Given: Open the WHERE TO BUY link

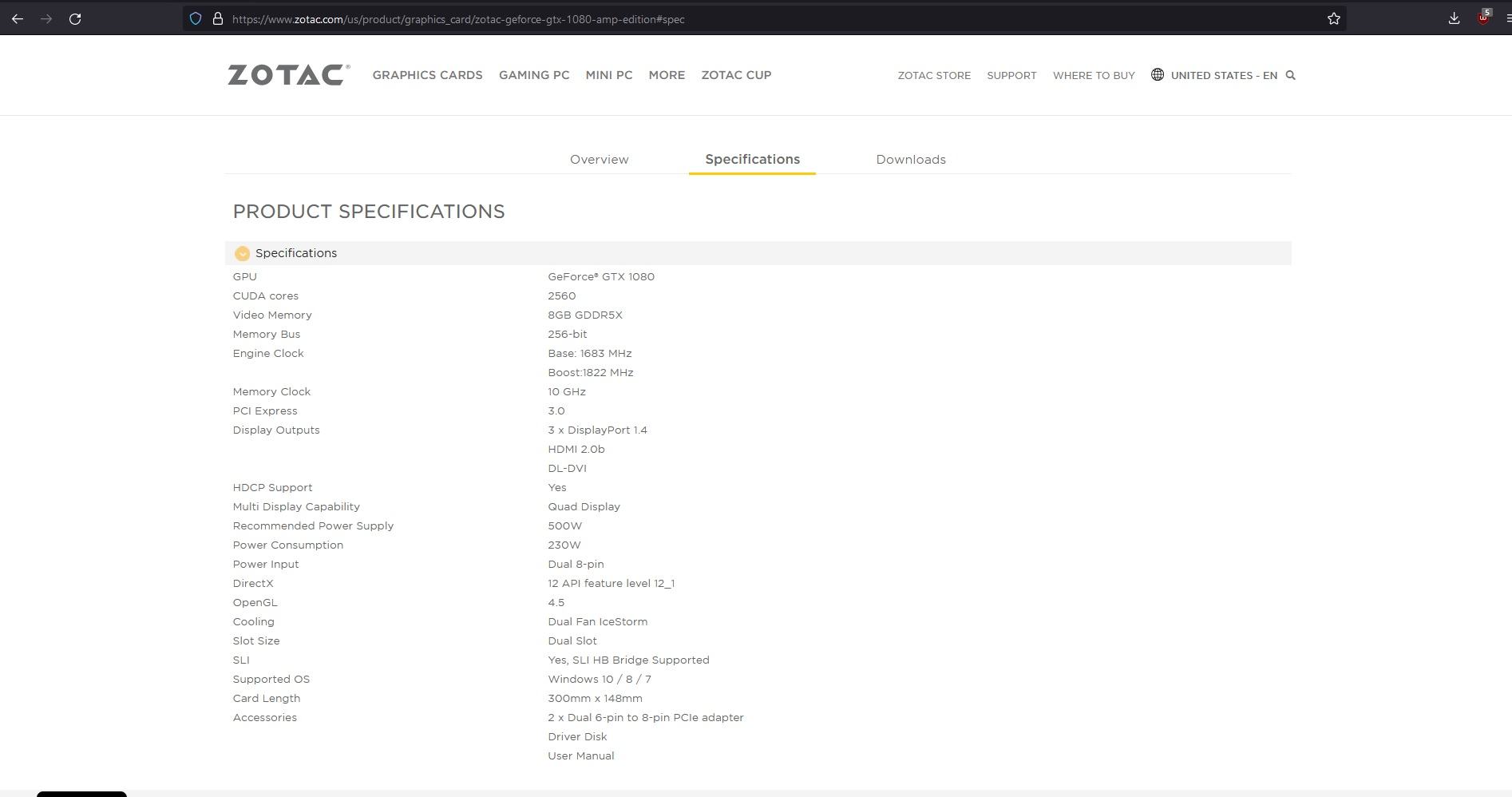Looking at the screenshot, I should coord(1094,75).
